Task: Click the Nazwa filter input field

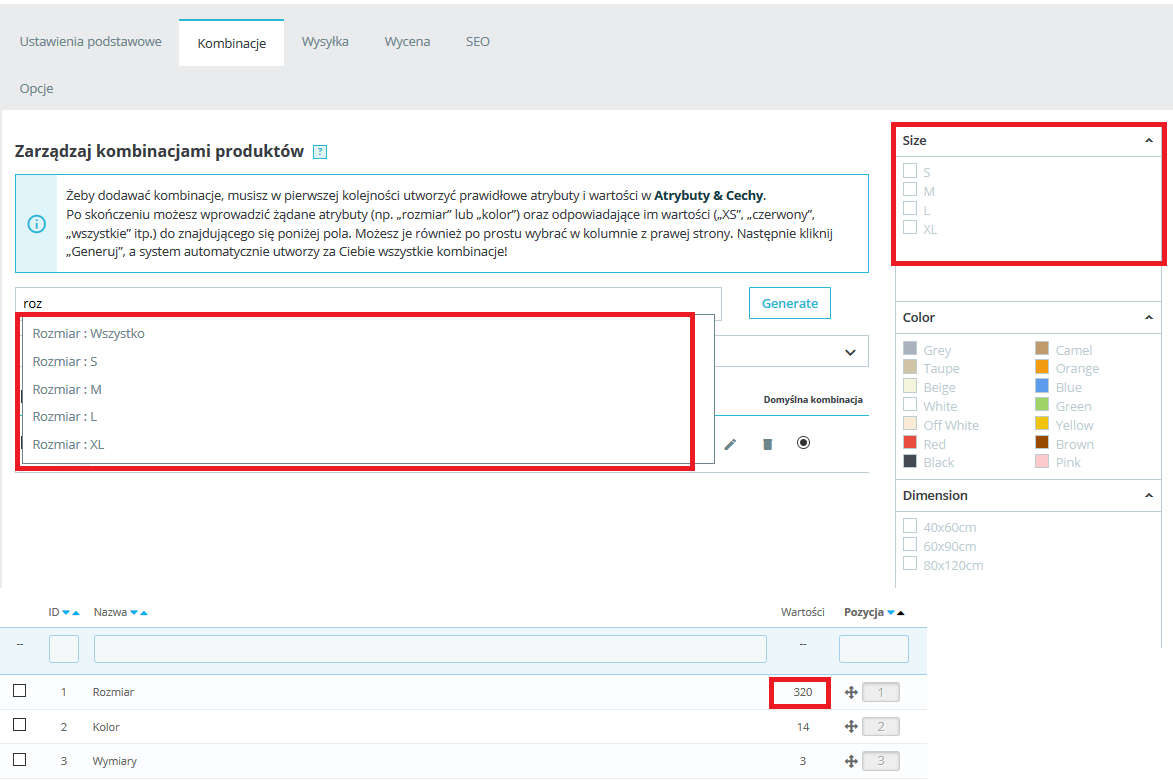Action: point(430,649)
